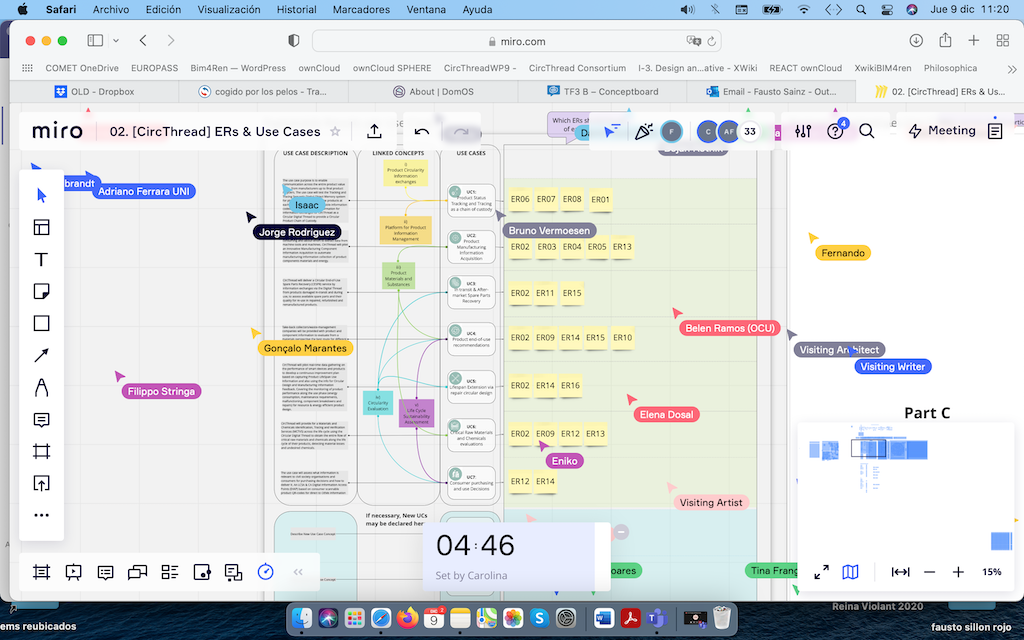Select the Text tool
Viewport: 1024px width, 640px height.
click(41, 259)
